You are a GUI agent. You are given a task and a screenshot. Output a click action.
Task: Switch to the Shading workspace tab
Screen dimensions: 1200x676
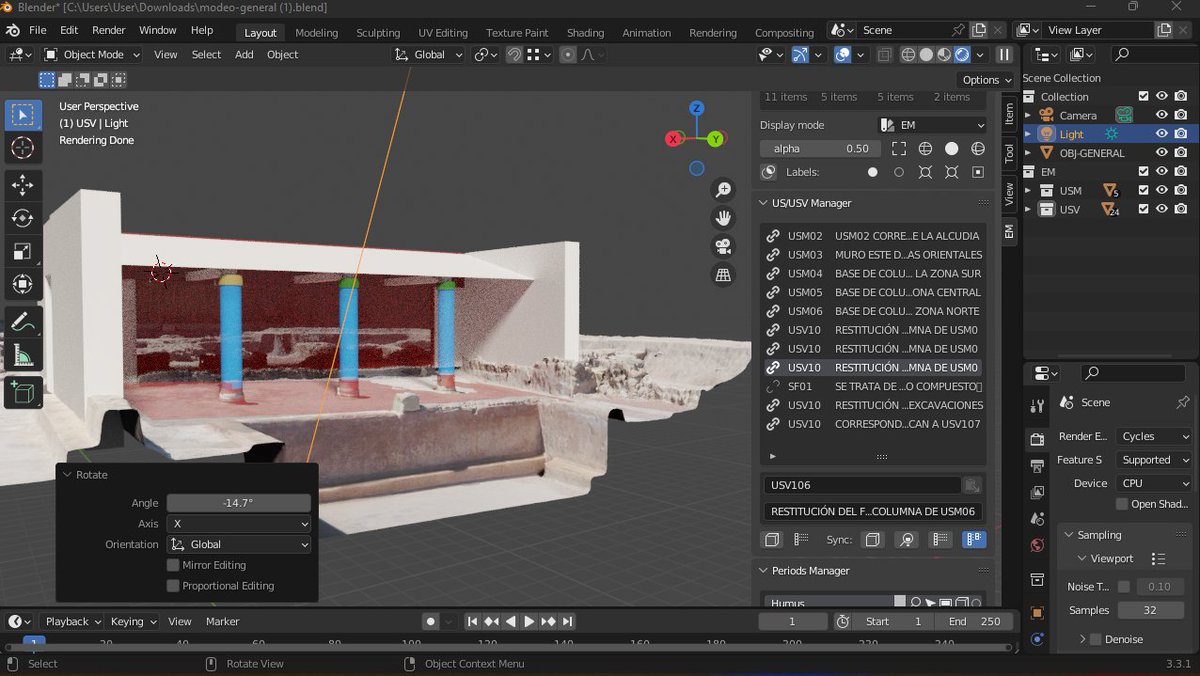point(585,32)
